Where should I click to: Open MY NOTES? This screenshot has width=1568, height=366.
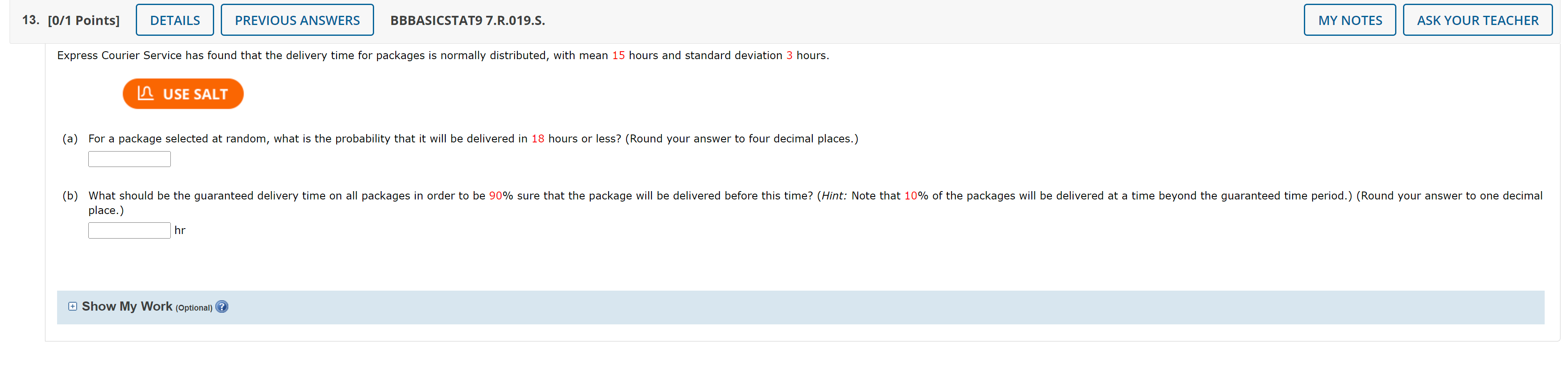1349,20
